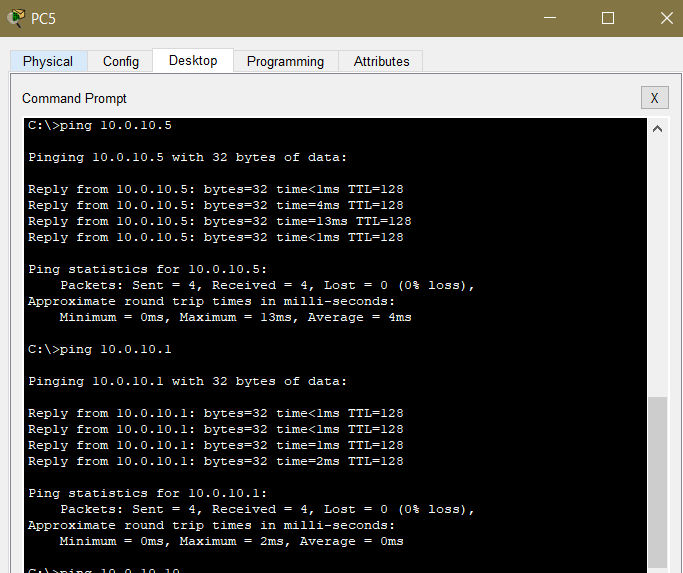Image resolution: width=683 pixels, height=573 pixels.
Task: Click 'Ping statistics for 10.0.10.5' line
Action: pyautogui.click(x=147, y=269)
